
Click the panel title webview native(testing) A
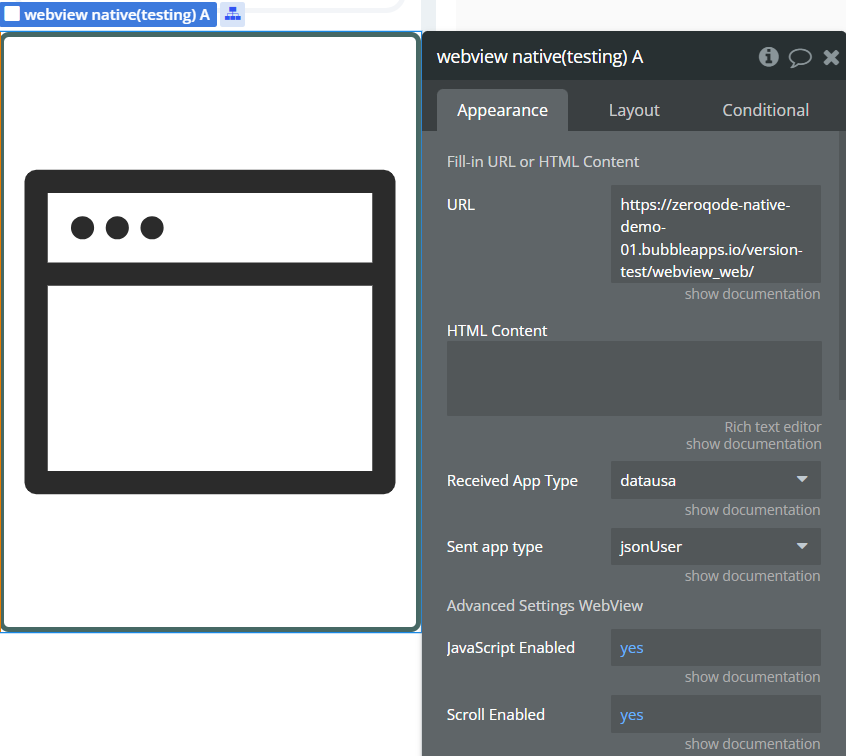pos(540,57)
